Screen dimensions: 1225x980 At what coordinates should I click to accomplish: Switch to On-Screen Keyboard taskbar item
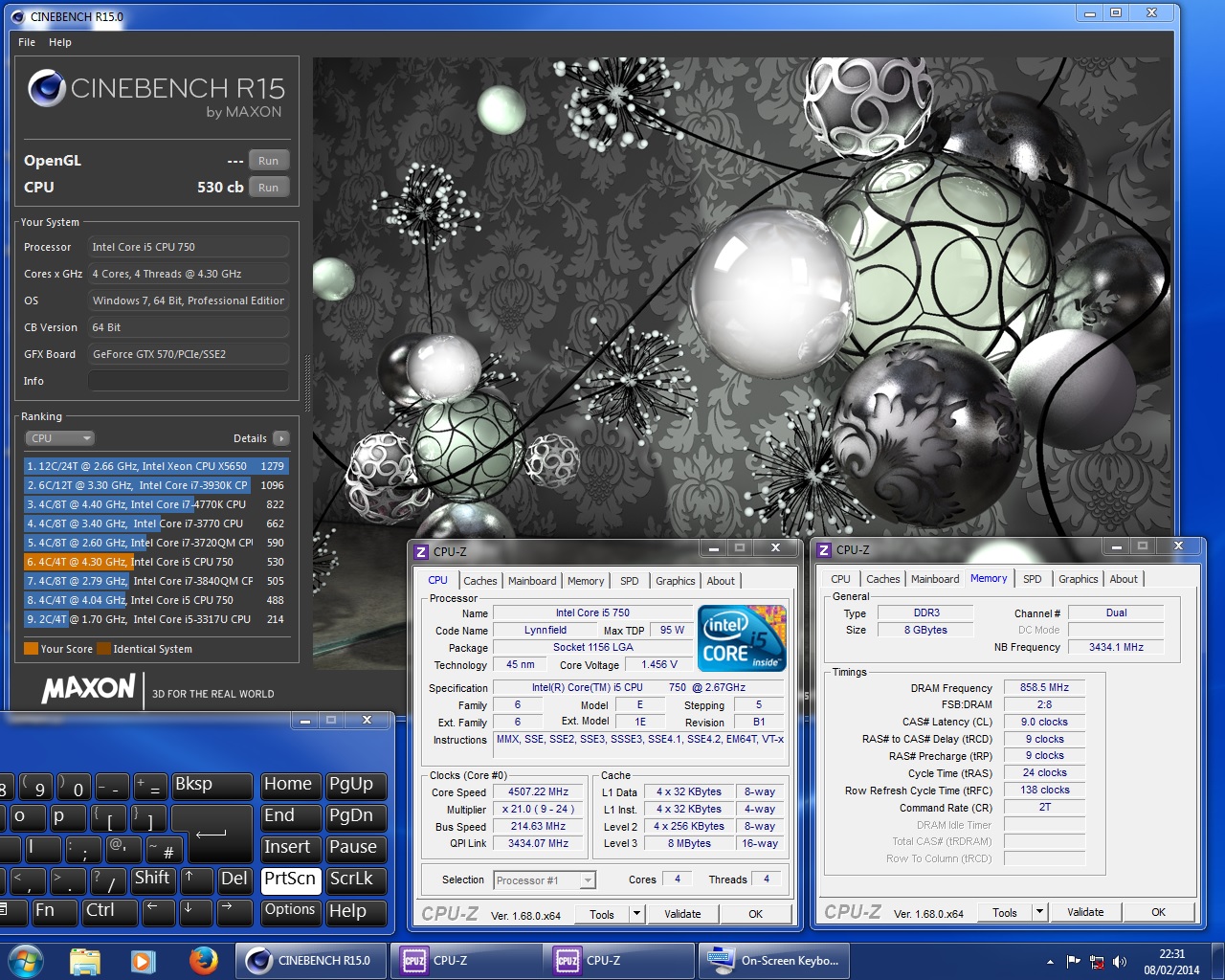tap(774, 961)
